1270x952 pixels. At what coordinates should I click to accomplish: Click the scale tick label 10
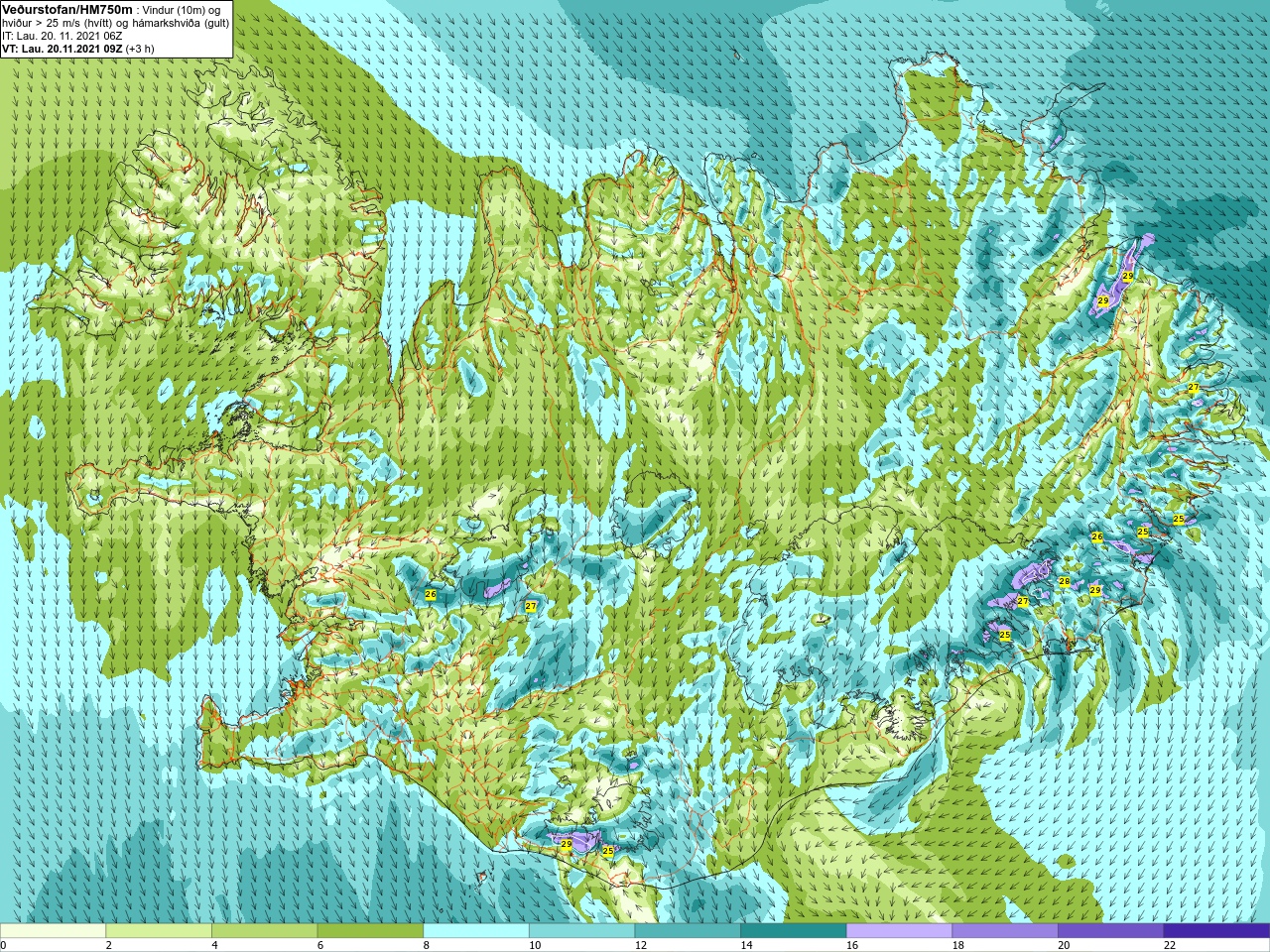[535, 945]
